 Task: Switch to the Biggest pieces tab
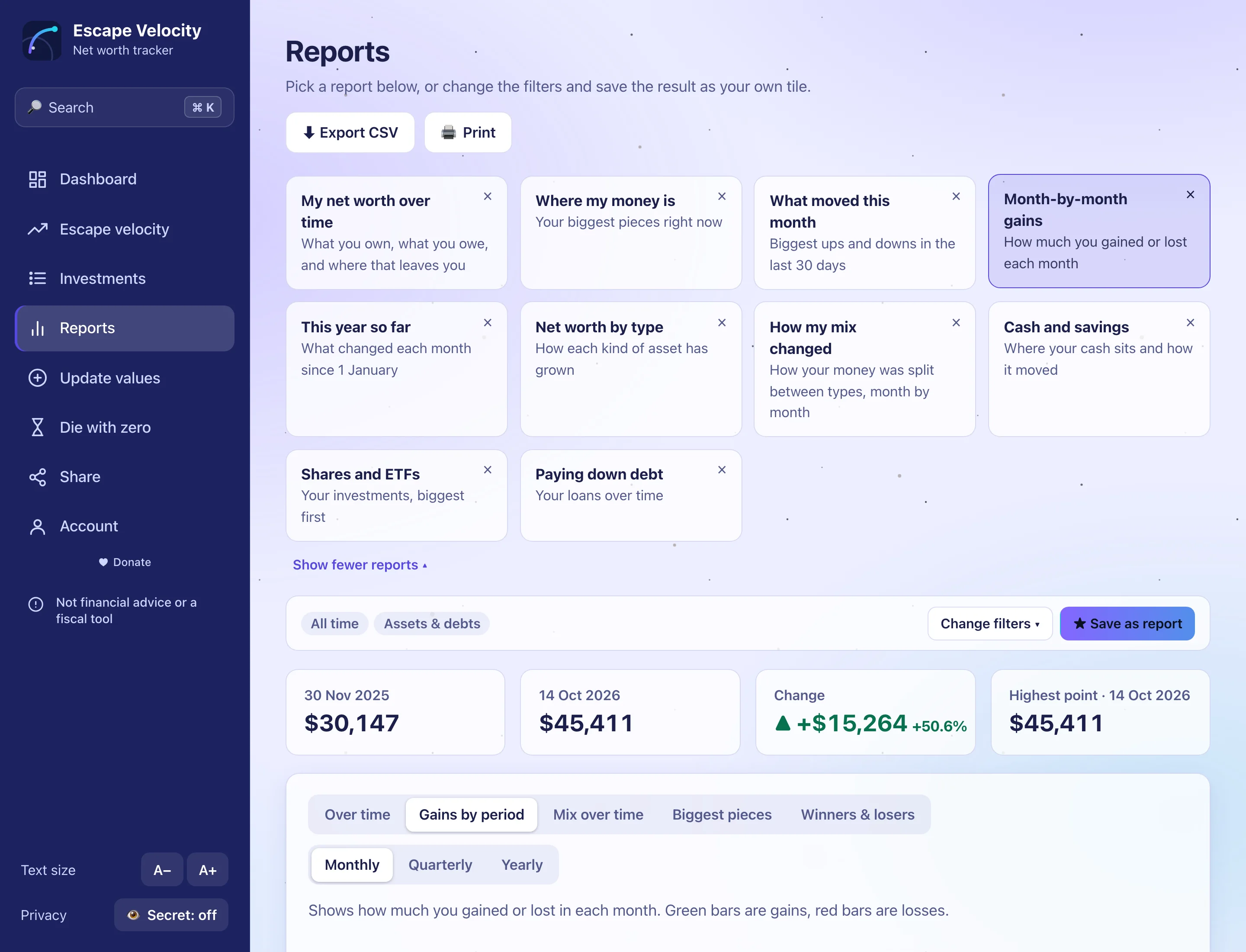[x=722, y=815]
